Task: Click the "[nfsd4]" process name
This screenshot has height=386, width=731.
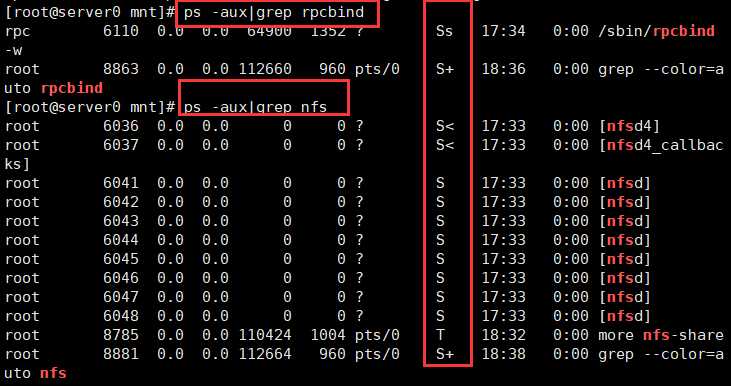Action: pos(629,126)
